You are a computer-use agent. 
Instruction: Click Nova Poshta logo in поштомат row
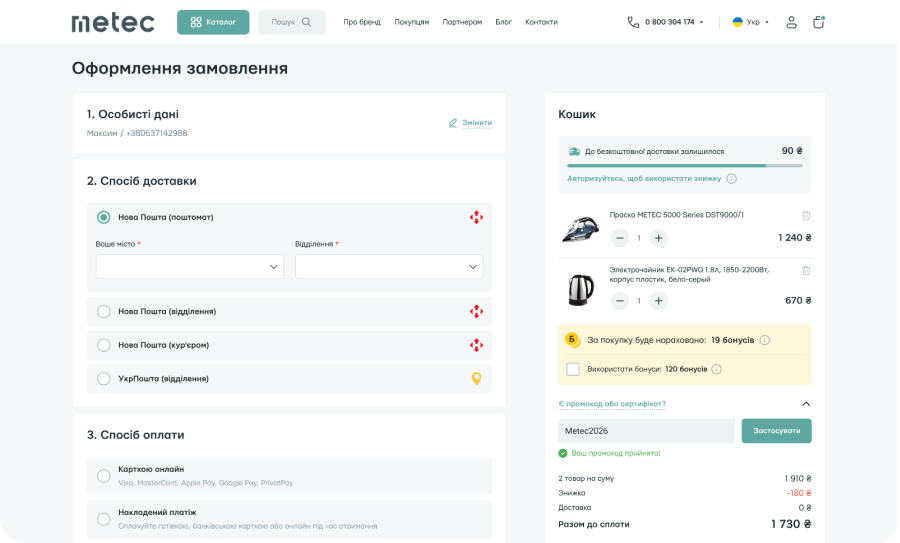(476, 218)
